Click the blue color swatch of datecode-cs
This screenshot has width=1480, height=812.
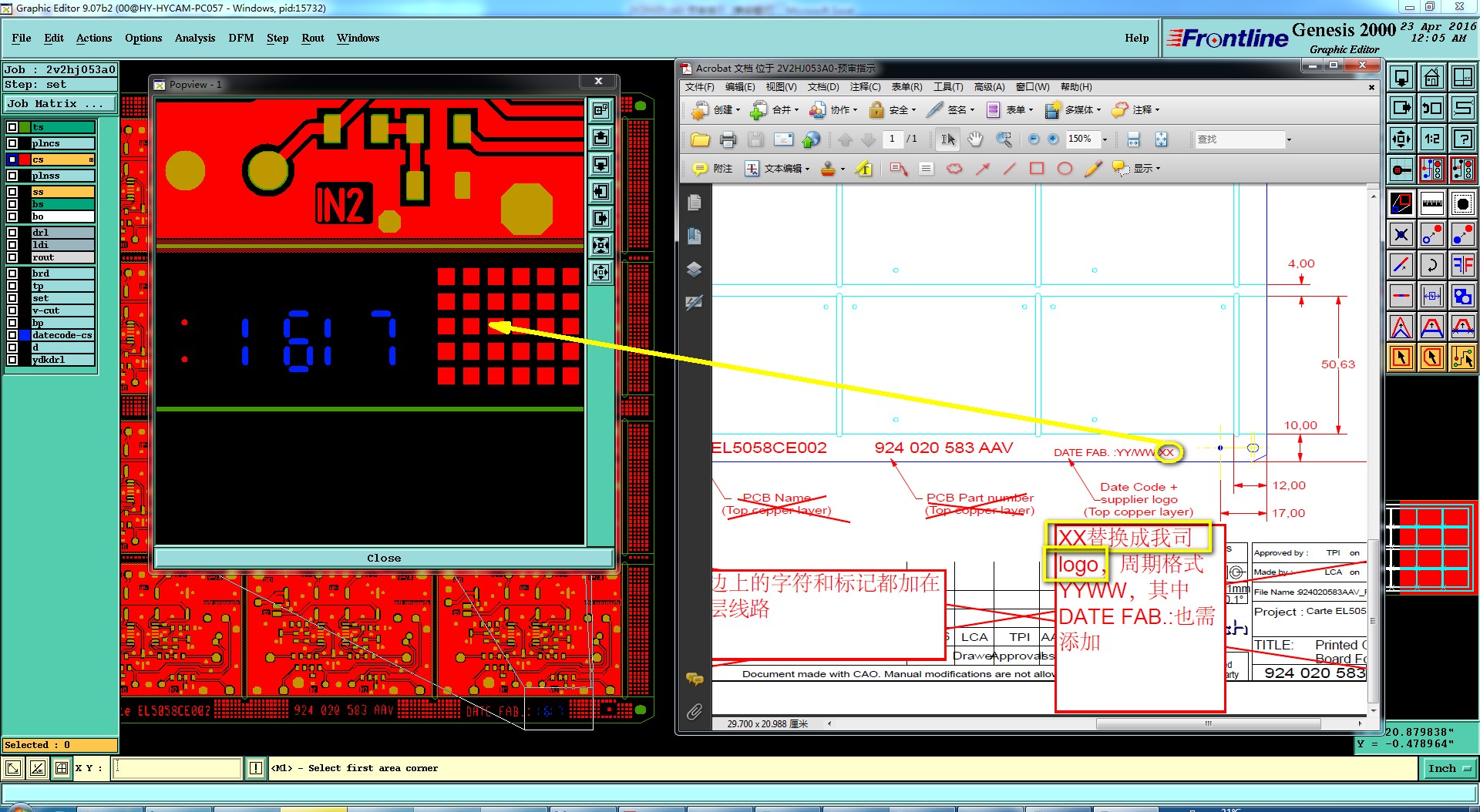pyautogui.click(x=25, y=335)
